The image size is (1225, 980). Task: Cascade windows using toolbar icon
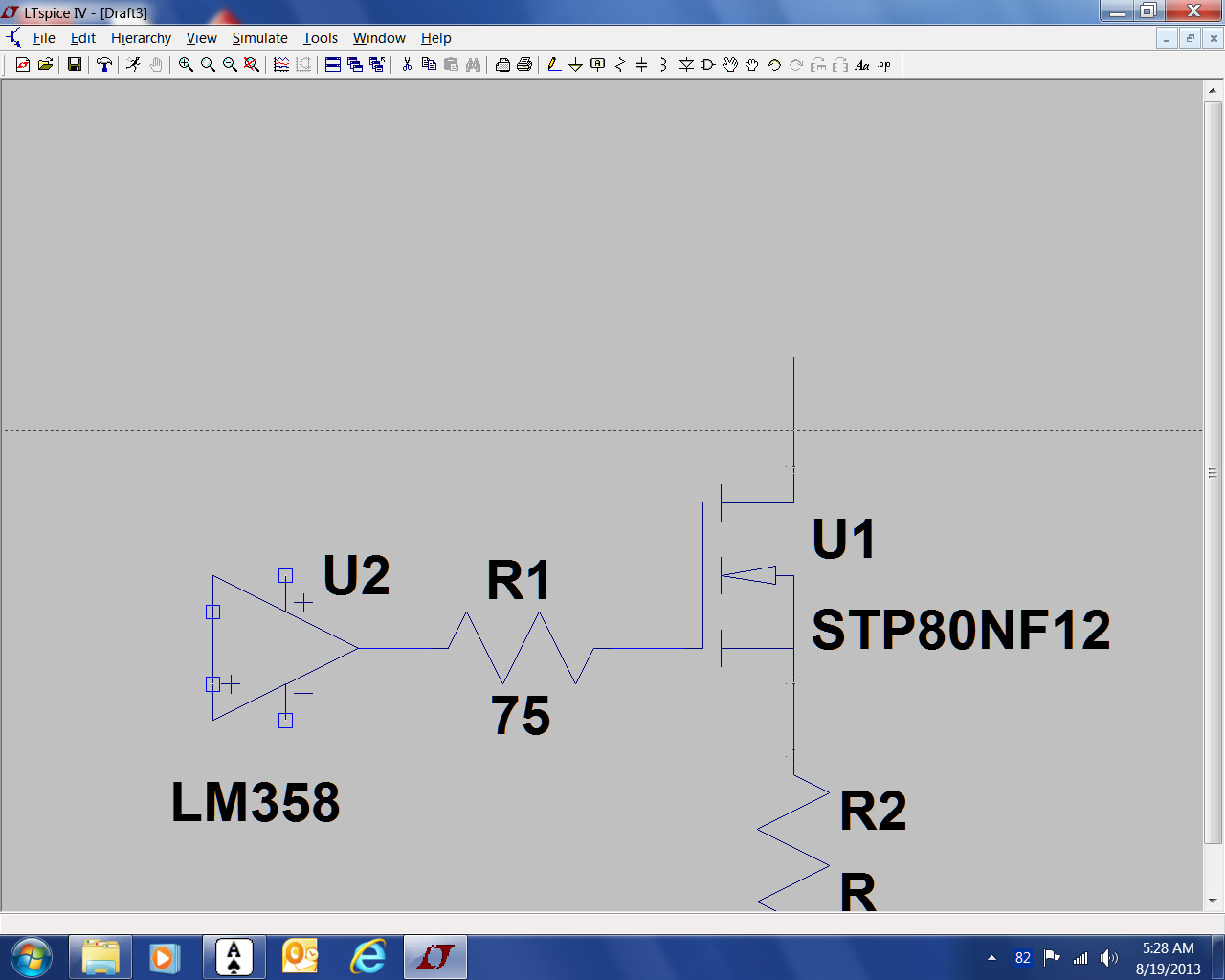tap(355, 65)
